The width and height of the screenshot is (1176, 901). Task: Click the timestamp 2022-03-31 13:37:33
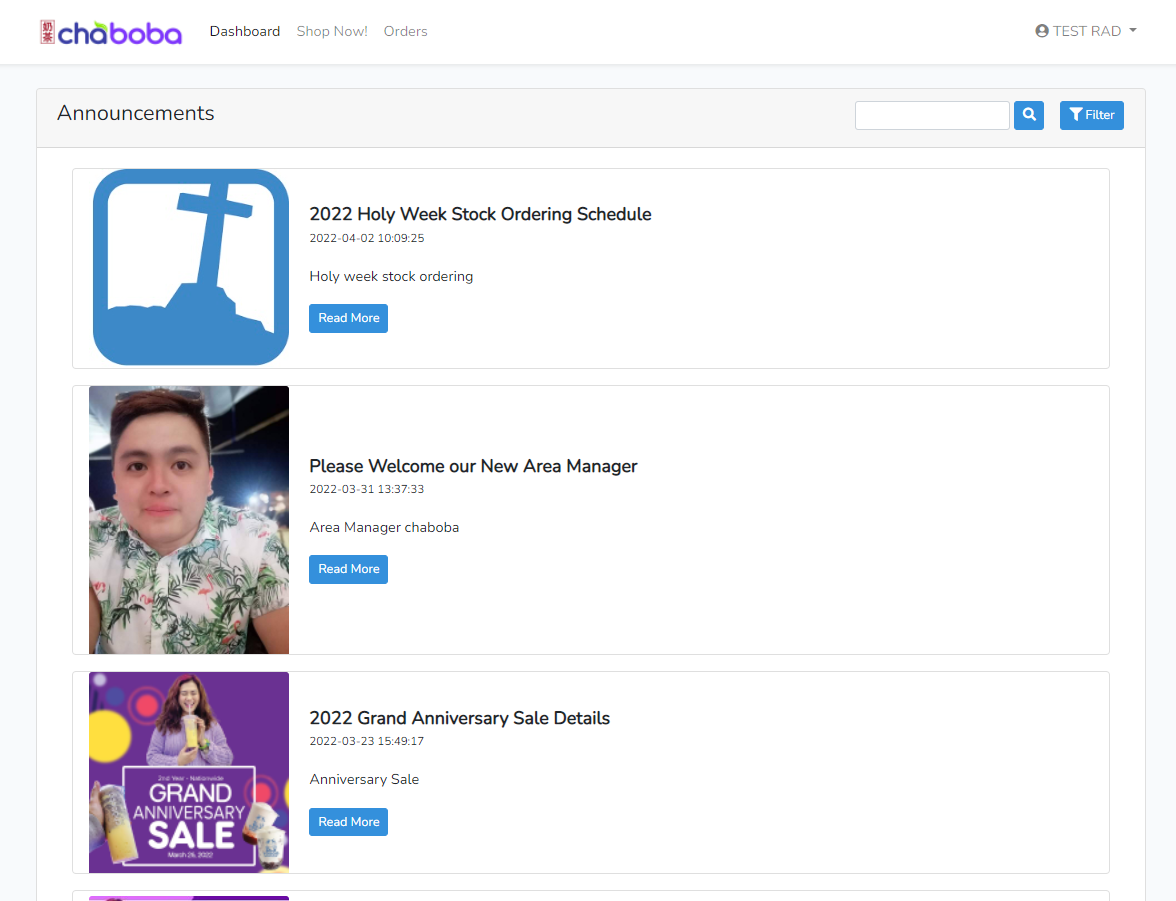pyautogui.click(x=367, y=489)
